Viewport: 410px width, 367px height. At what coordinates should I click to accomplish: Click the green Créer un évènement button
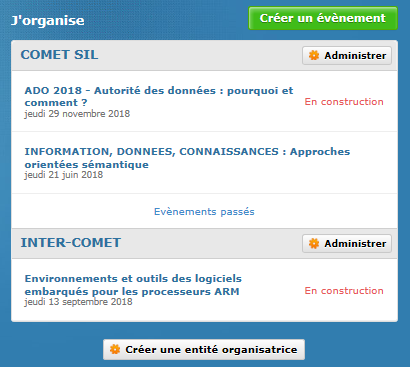323,18
